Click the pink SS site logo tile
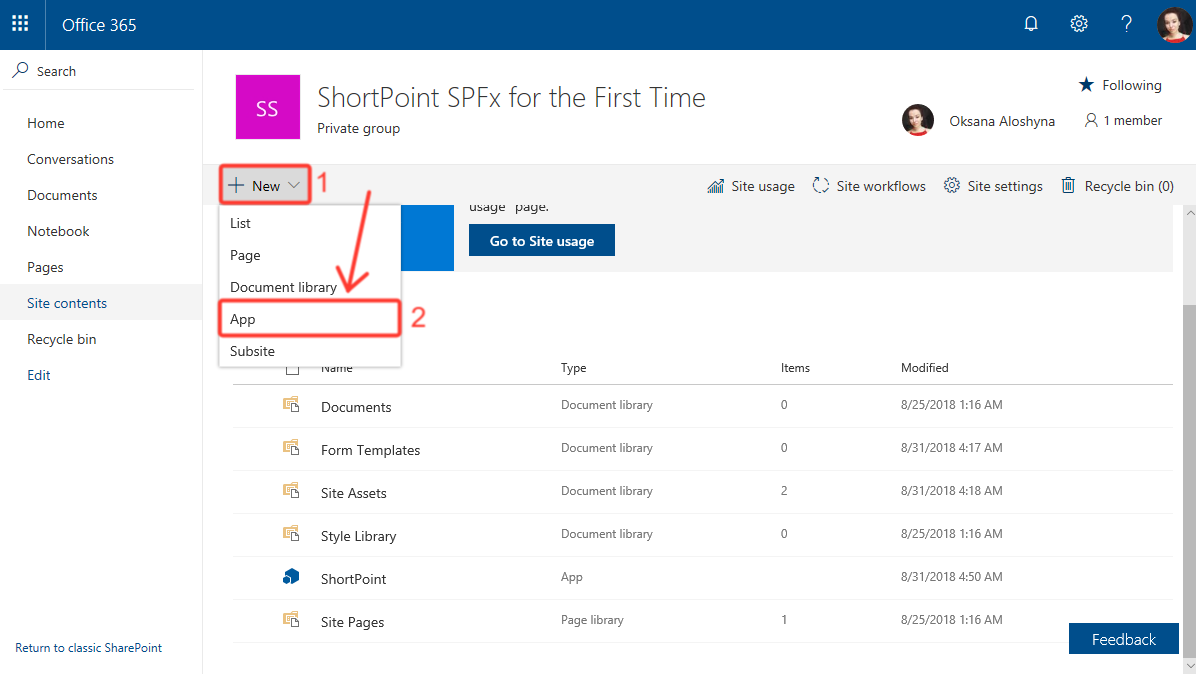1196x674 pixels. pyautogui.click(x=267, y=108)
